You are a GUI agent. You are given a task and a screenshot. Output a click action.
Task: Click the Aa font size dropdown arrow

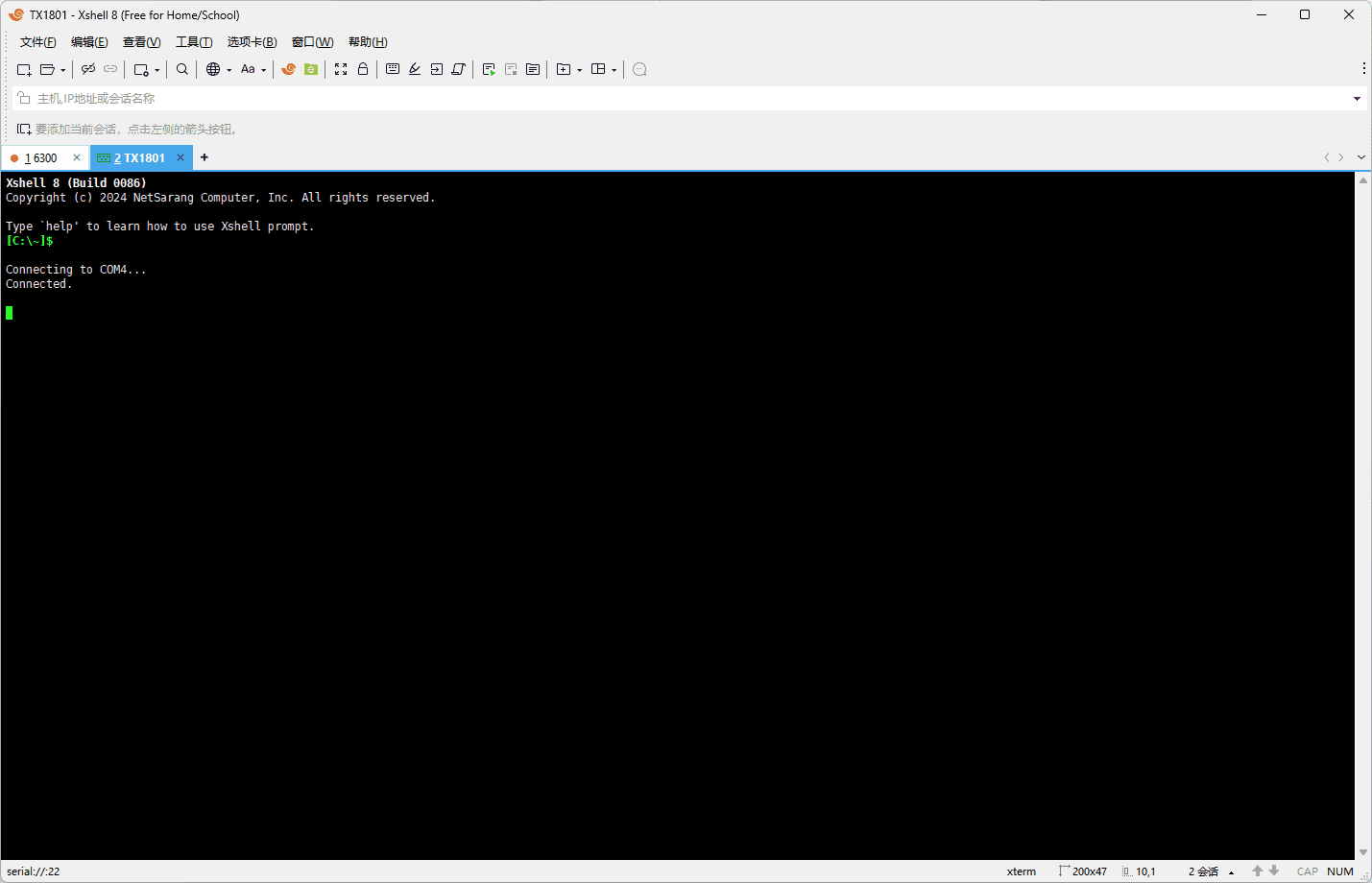tap(263, 69)
